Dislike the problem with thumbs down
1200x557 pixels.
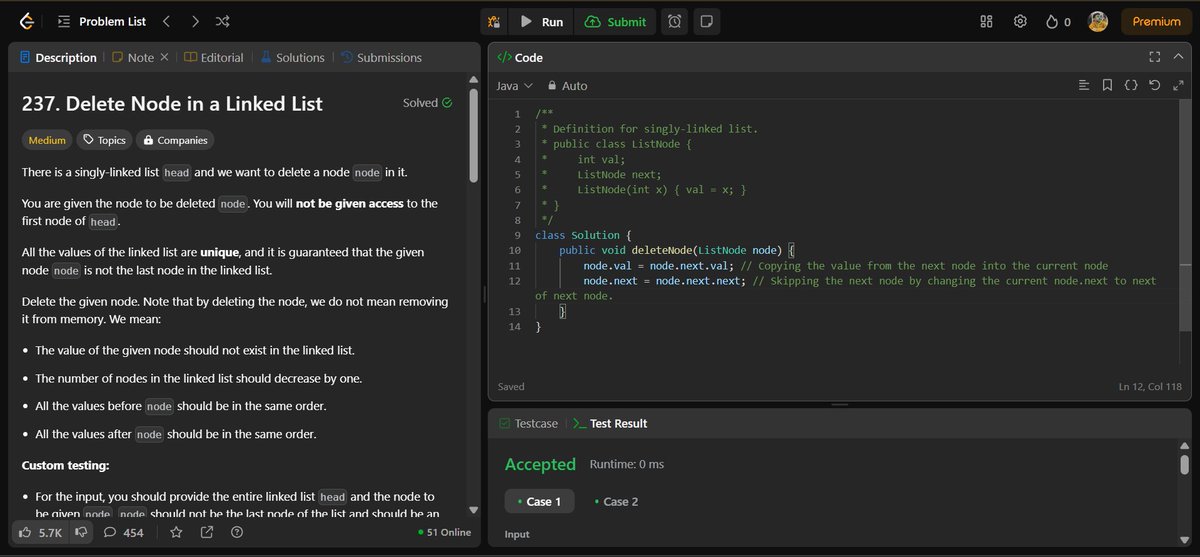(81, 532)
